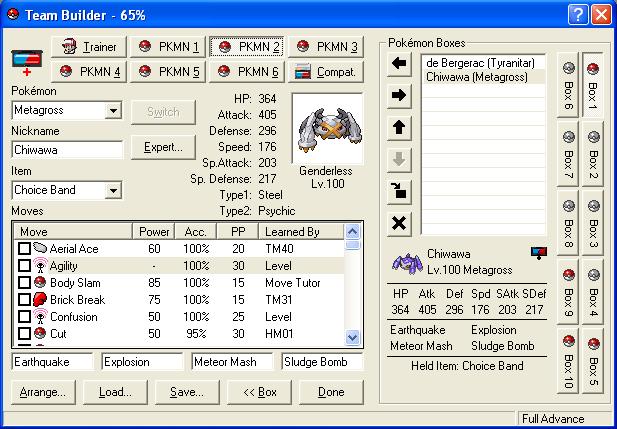Click the Brick Break fist icon
617x429 pixels.
(40, 300)
